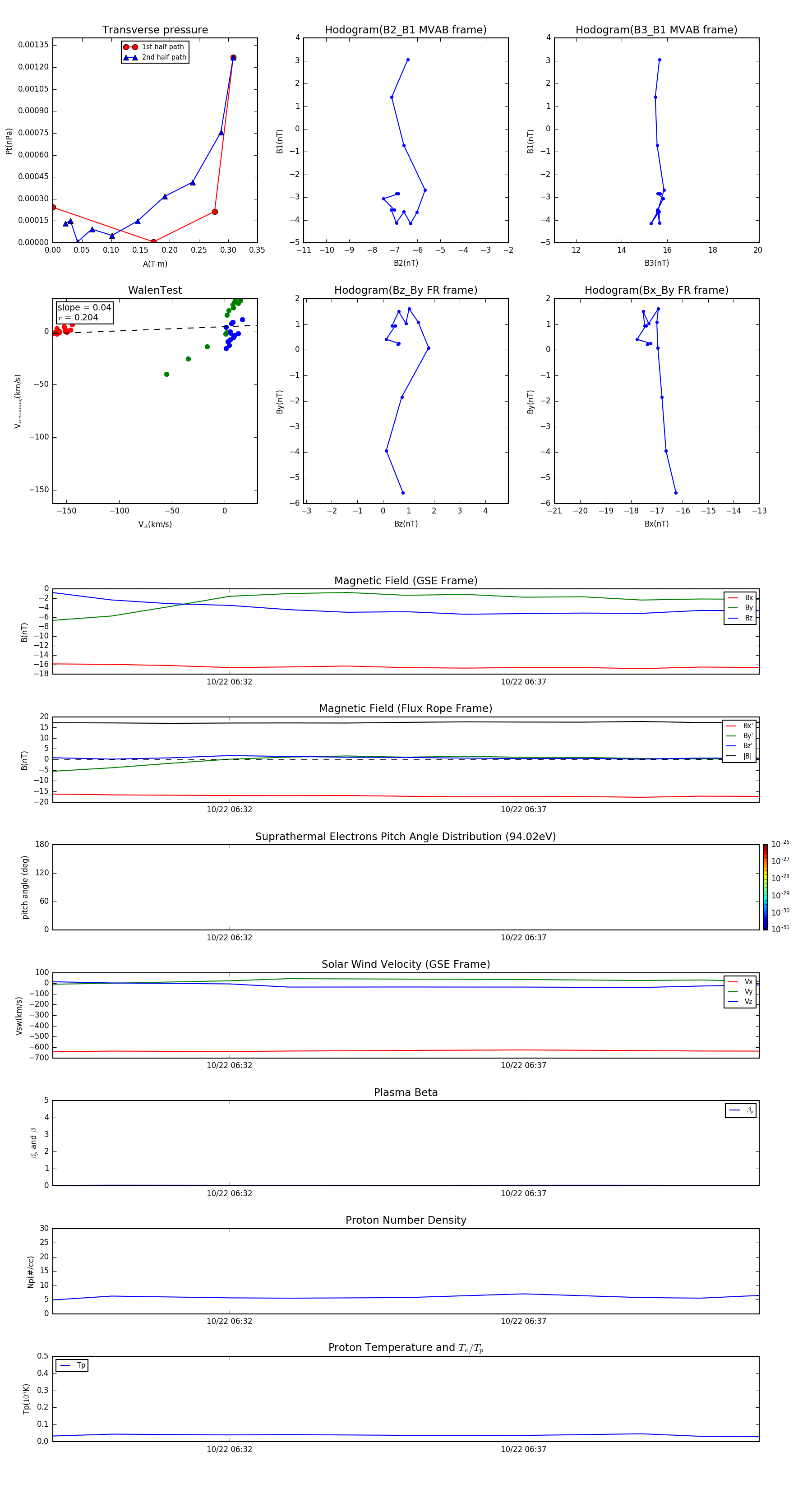Viewport: 812px width, 1489px height.
Task: Click the "B2(nT)" x-axis label
Action: pyautogui.click(x=406, y=263)
